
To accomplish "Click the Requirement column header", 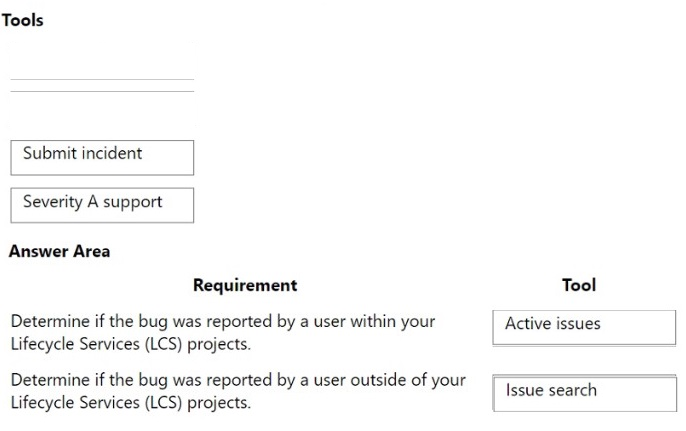I will pos(245,285).
